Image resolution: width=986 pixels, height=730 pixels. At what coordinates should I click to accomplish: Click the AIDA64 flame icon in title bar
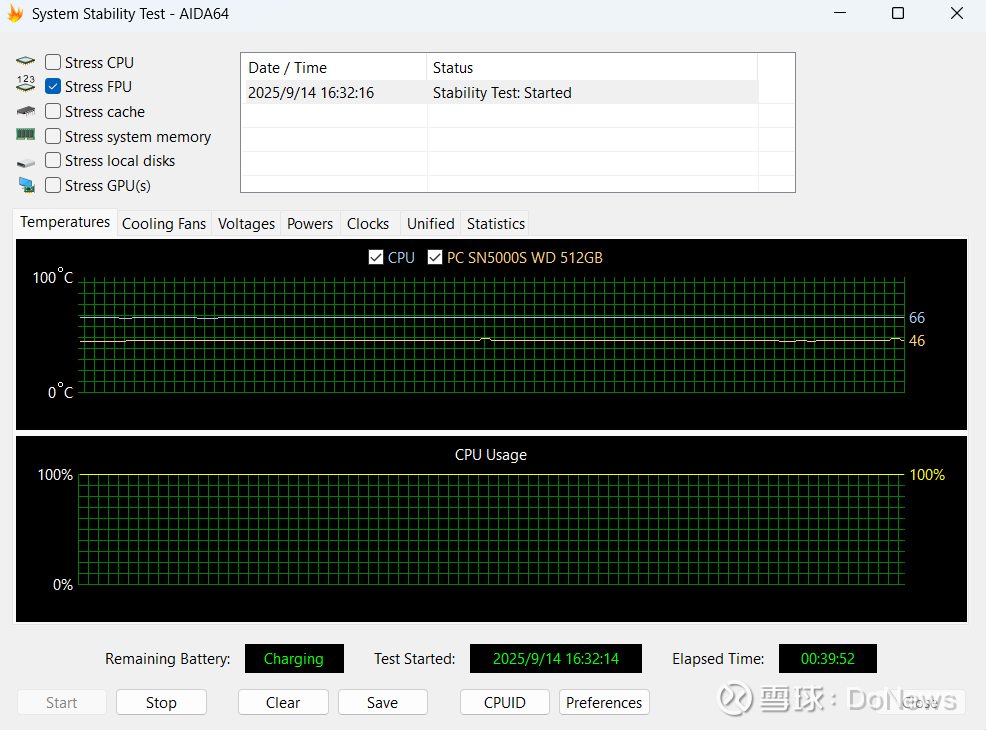[16, 14]
